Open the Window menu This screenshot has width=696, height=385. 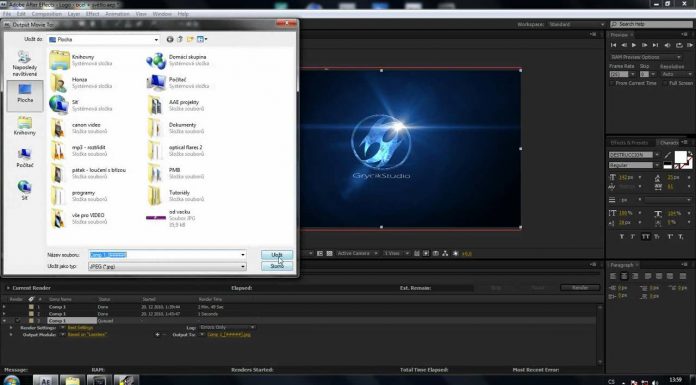[x=162, y=14]
